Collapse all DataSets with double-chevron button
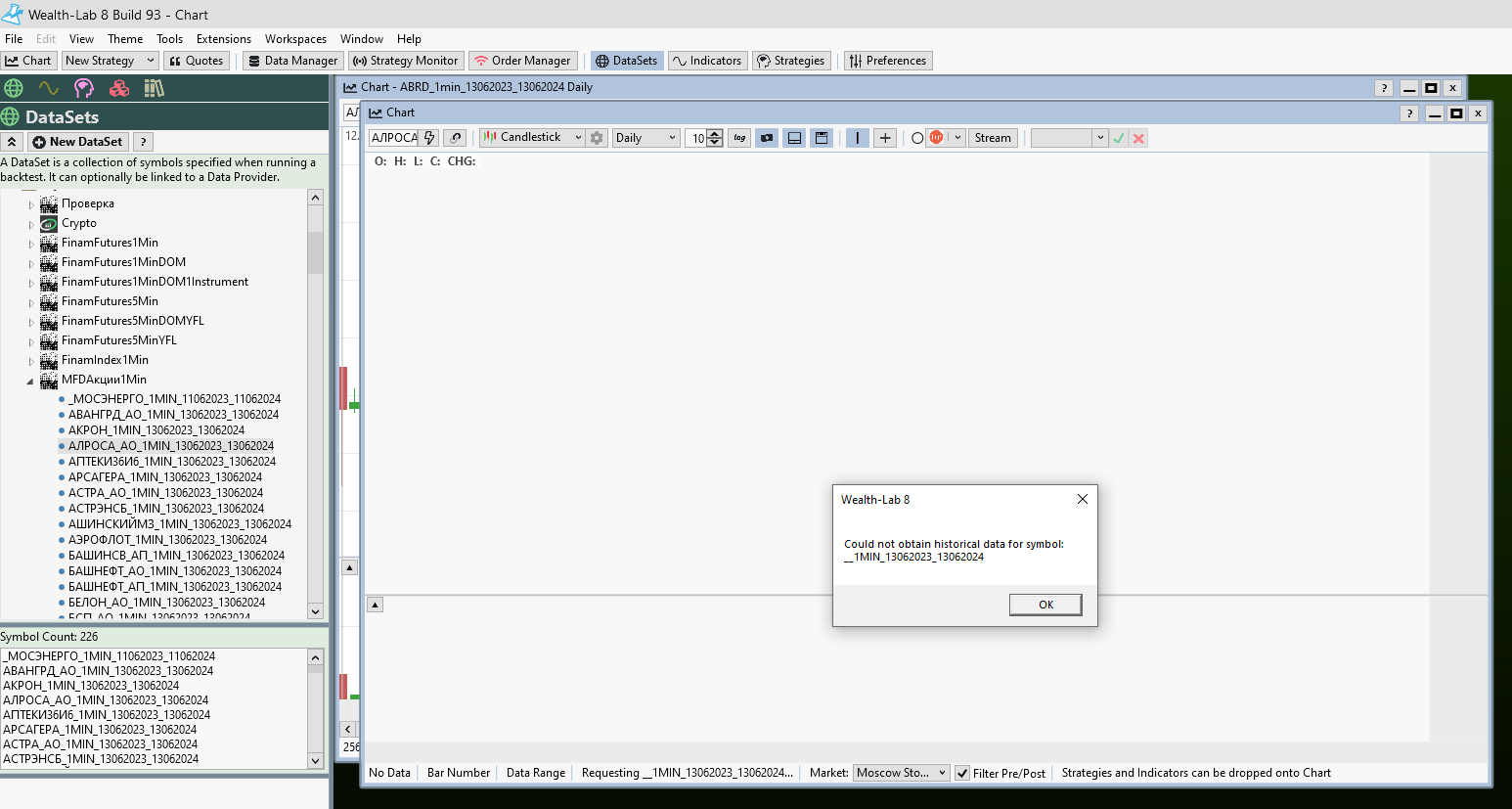The width and height of the screenshot is (1512, 809). 12,142
